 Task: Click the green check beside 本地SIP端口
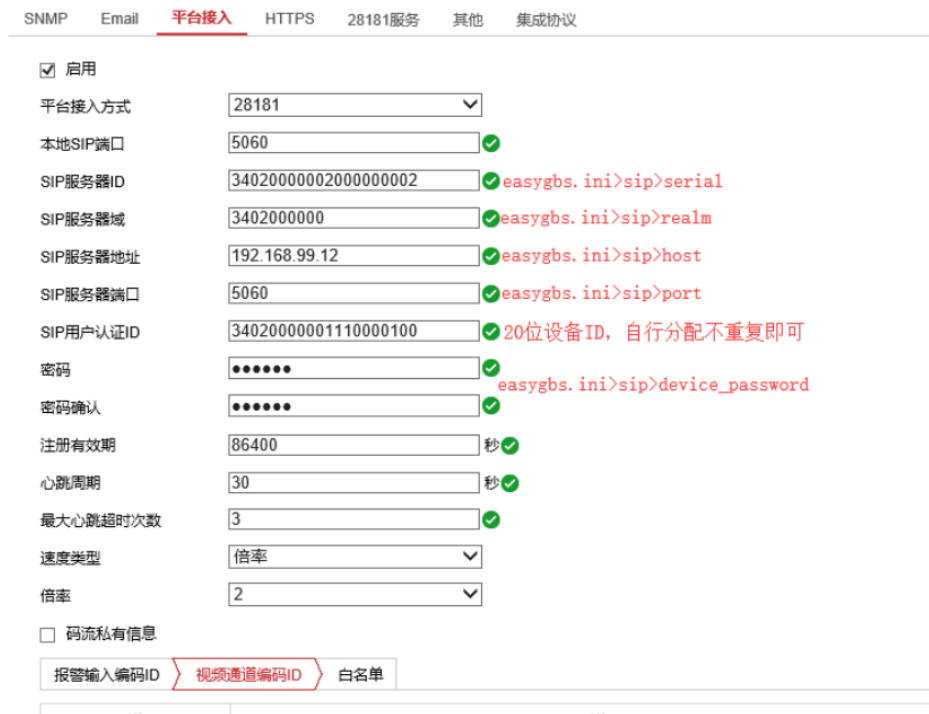[x=491, y=143]
